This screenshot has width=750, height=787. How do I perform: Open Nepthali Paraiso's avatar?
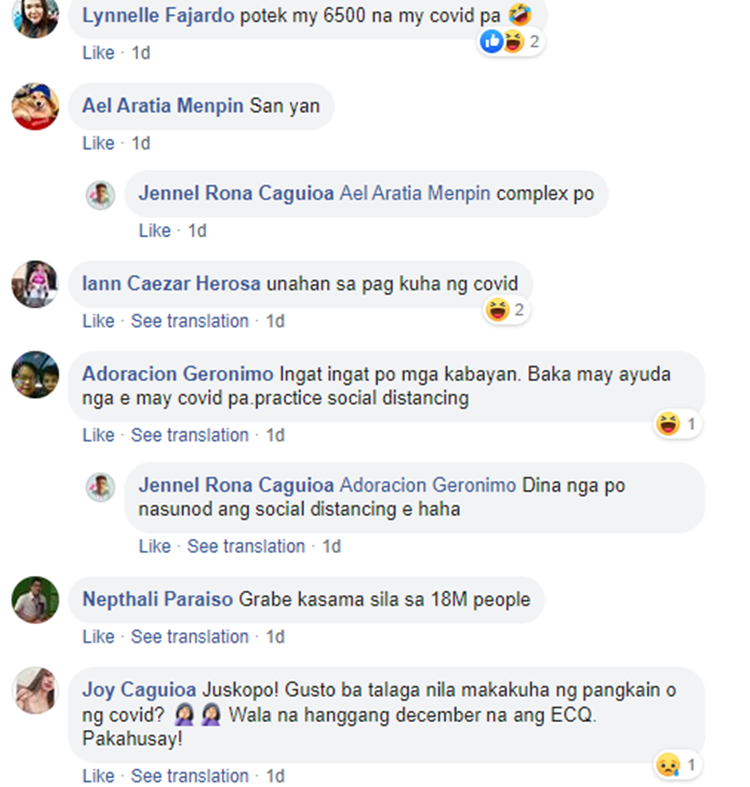pyautogui.click(x=35, y=600)
